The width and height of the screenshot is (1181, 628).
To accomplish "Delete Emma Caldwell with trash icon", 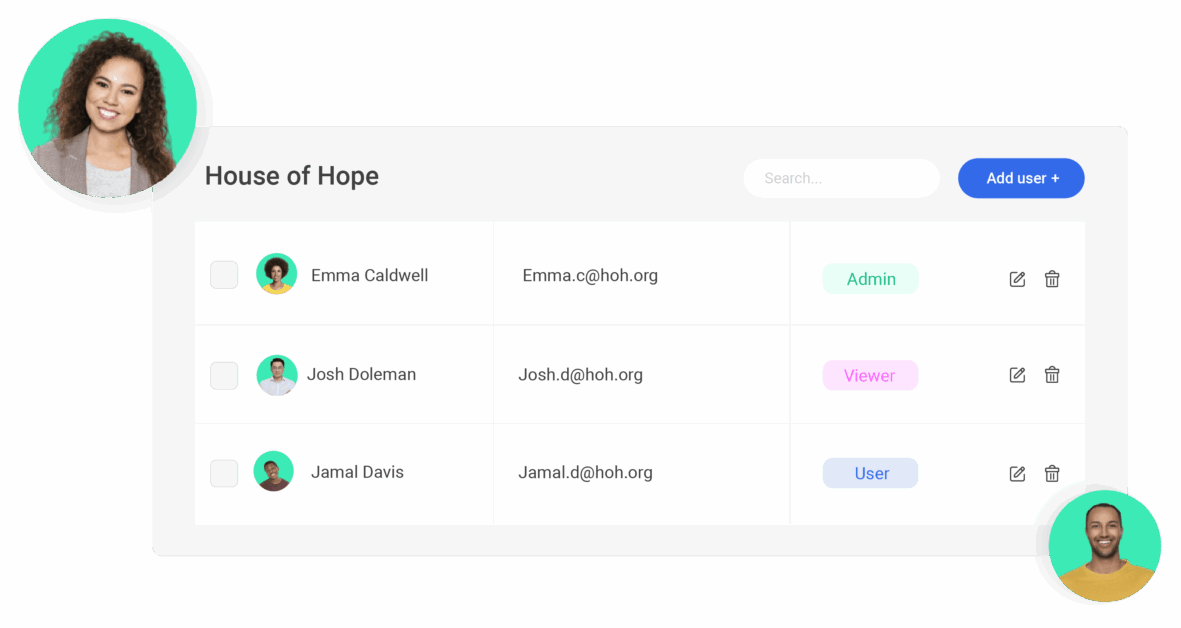I will [1052, 279].
